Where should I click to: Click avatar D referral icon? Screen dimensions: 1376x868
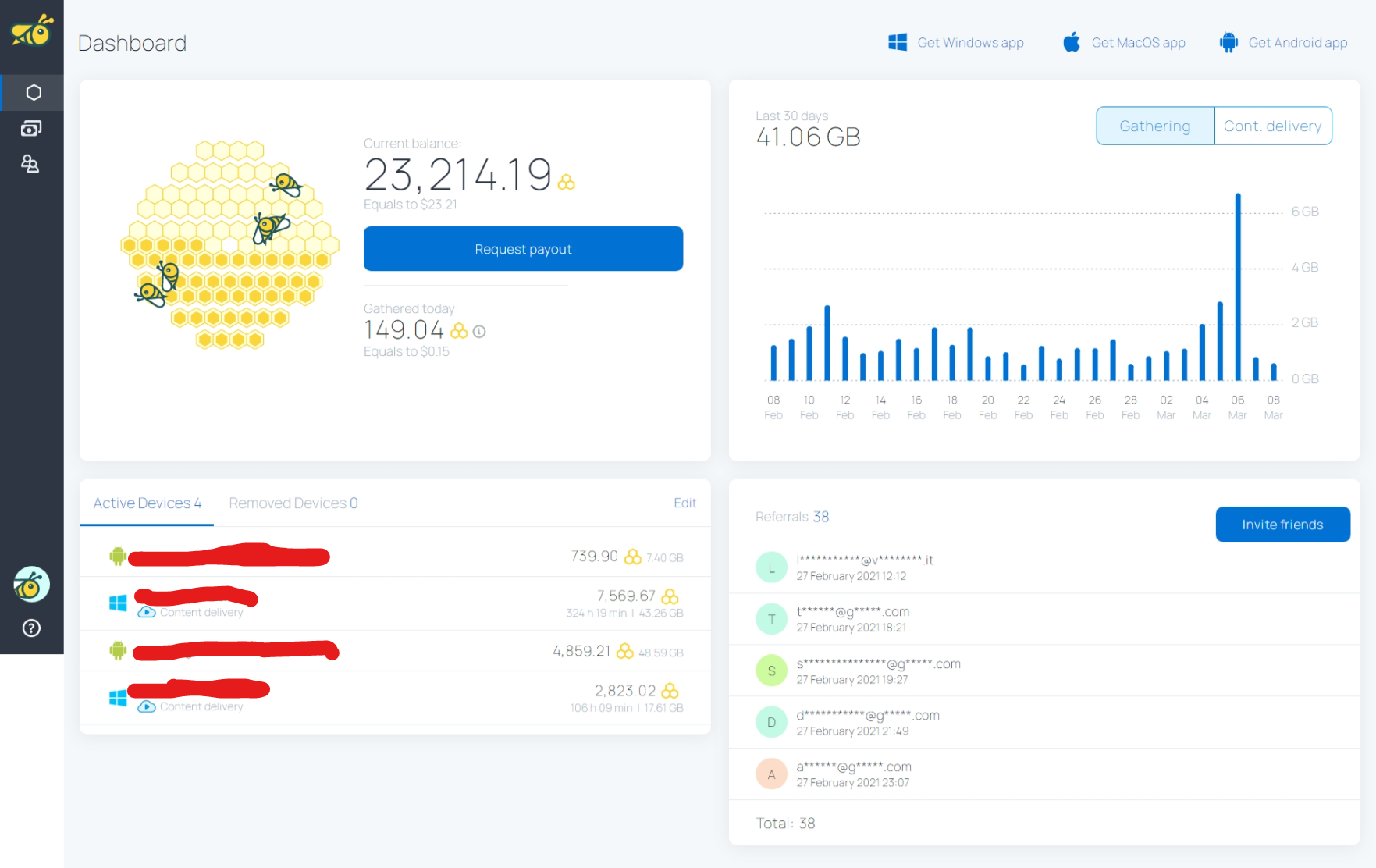(771, 722)
